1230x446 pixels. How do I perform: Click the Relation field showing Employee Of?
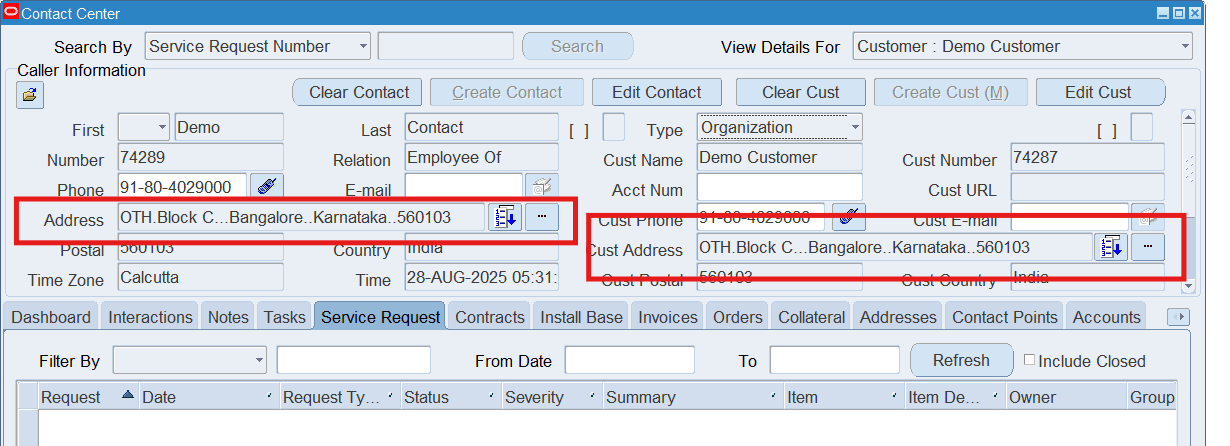[x=482, y=157]
